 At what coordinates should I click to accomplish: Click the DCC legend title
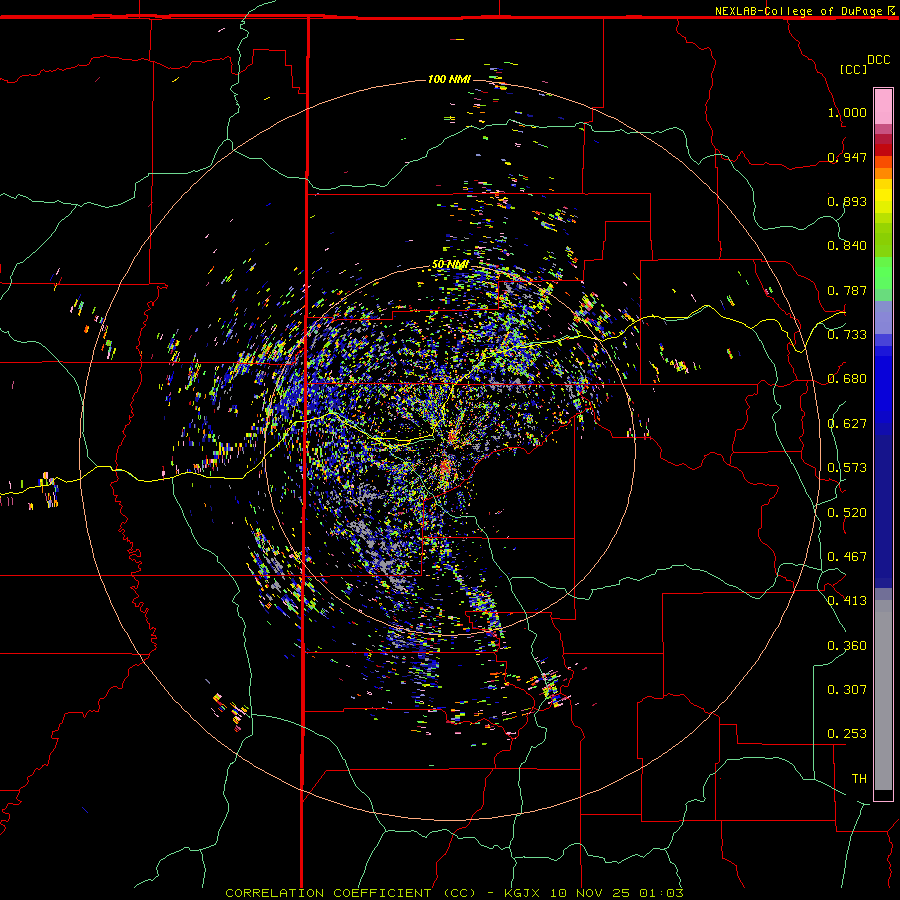tap(878, 60)
